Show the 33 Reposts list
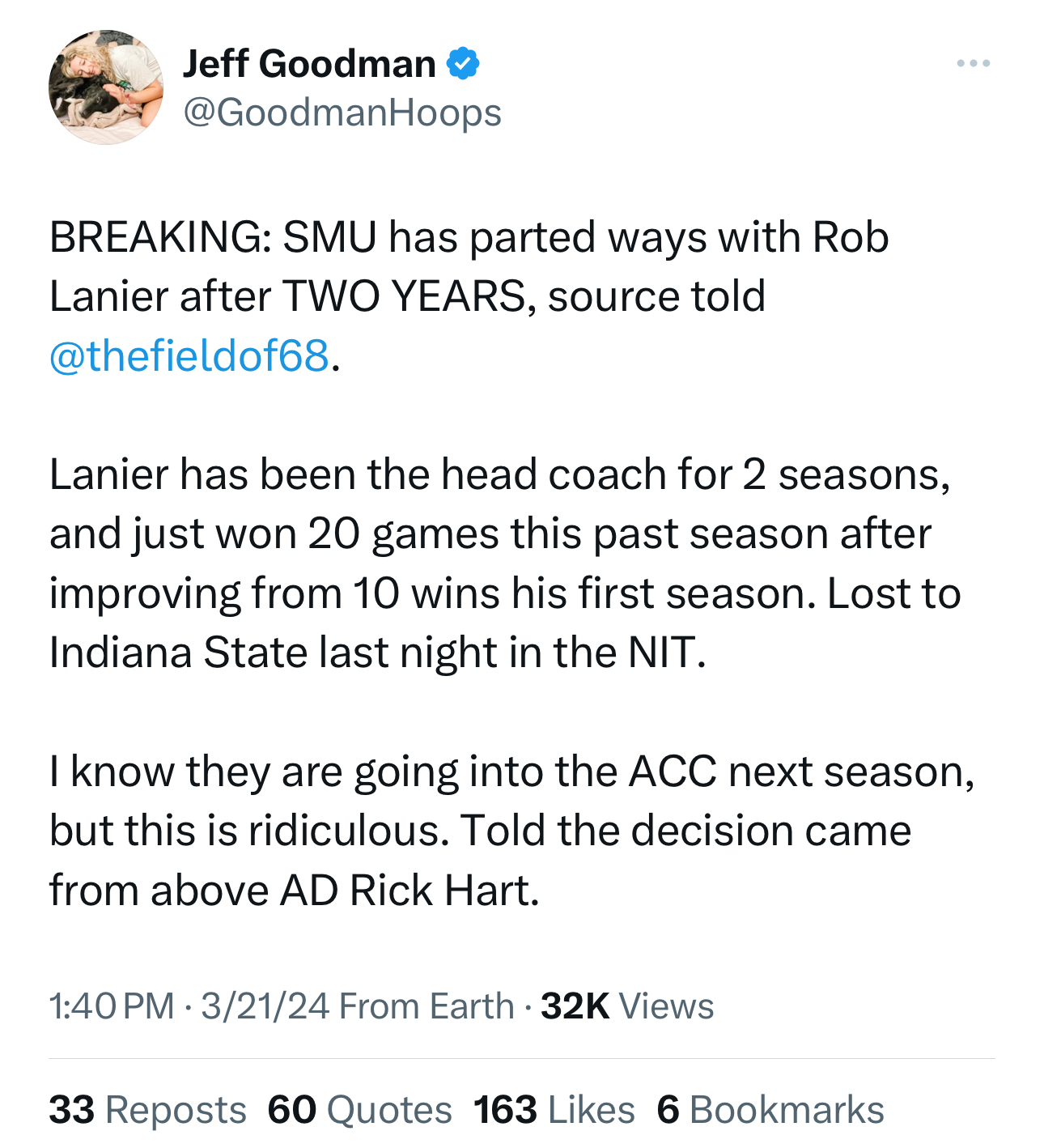The image size is (1044, 1148). 147,1110
